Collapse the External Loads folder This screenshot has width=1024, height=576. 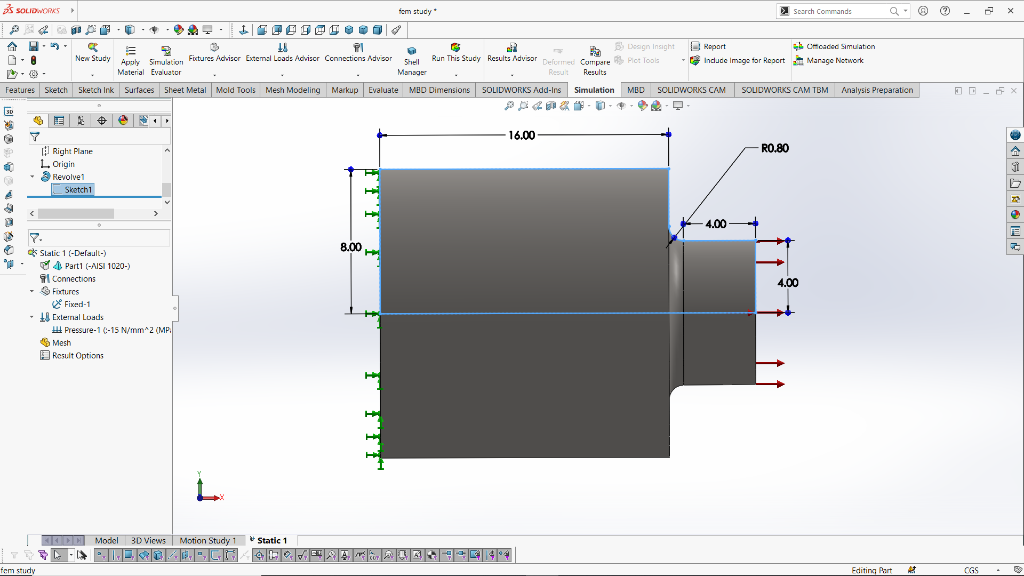click(32, 317)
